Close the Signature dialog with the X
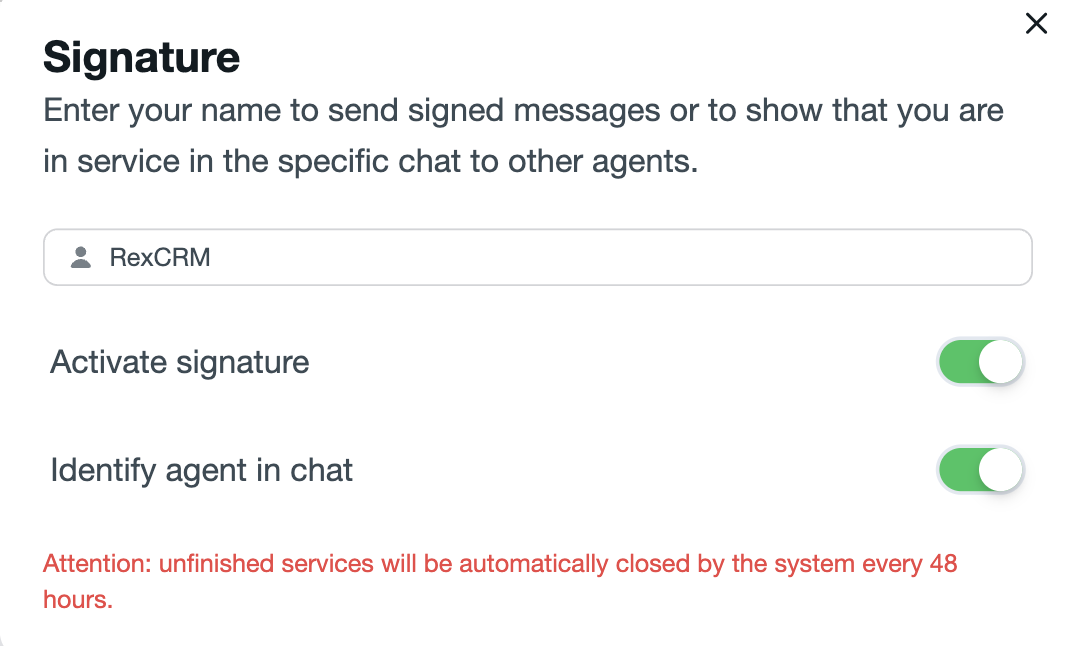The height and width of the screenshot is (646, 1070). pyautogui.click(x=1036, y=23)
